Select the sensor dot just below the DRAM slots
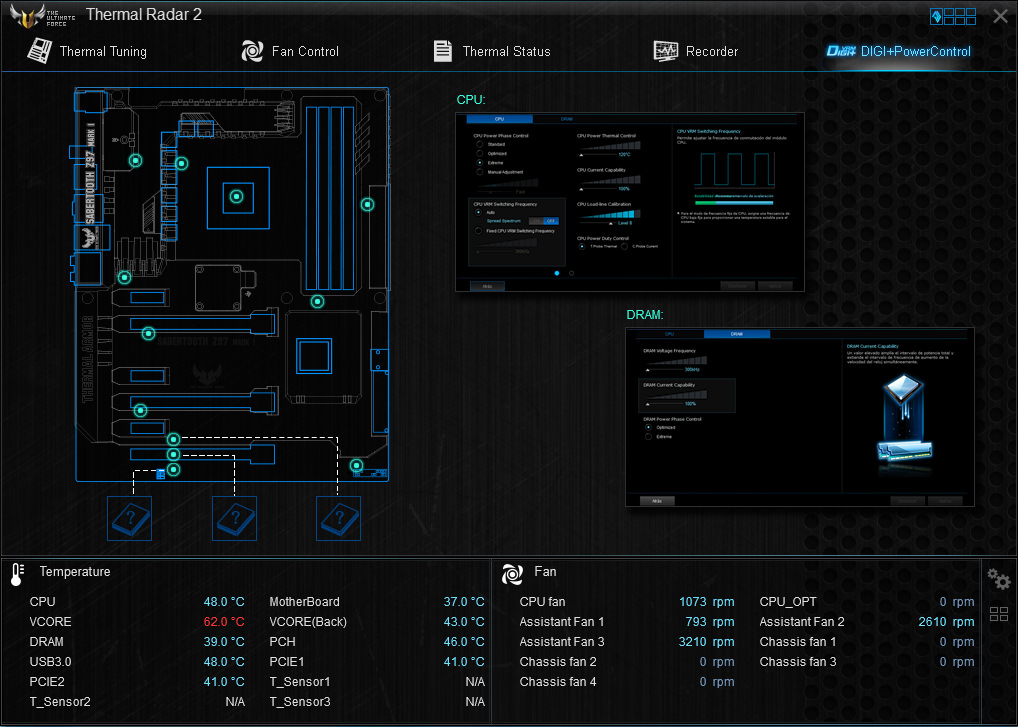This screenshot has width=1018, height=727. pyautogui.click(x=317, y=301)
